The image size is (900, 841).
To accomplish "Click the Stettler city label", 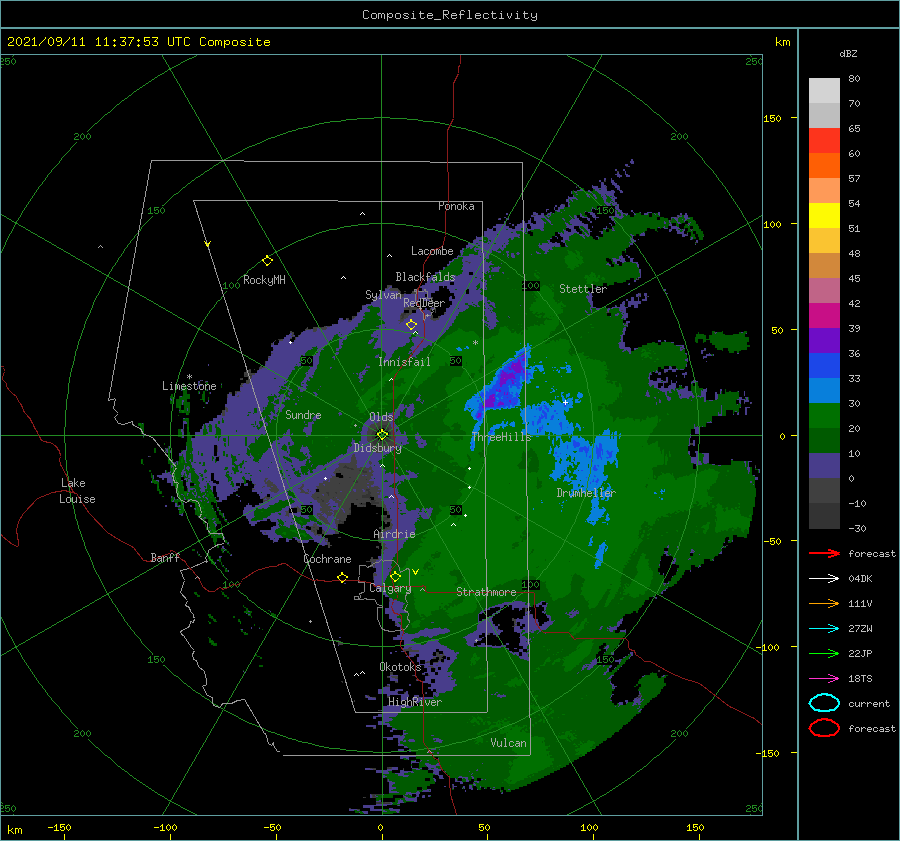I will coord(583,289).
